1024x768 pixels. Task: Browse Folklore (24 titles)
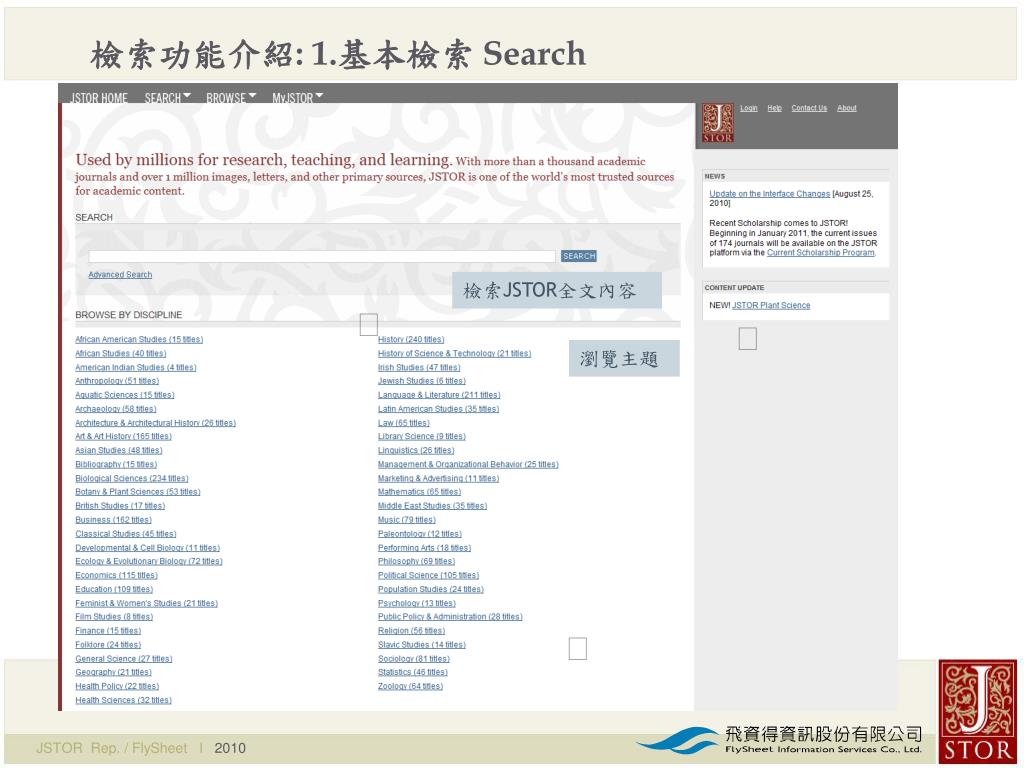(108, 645)
